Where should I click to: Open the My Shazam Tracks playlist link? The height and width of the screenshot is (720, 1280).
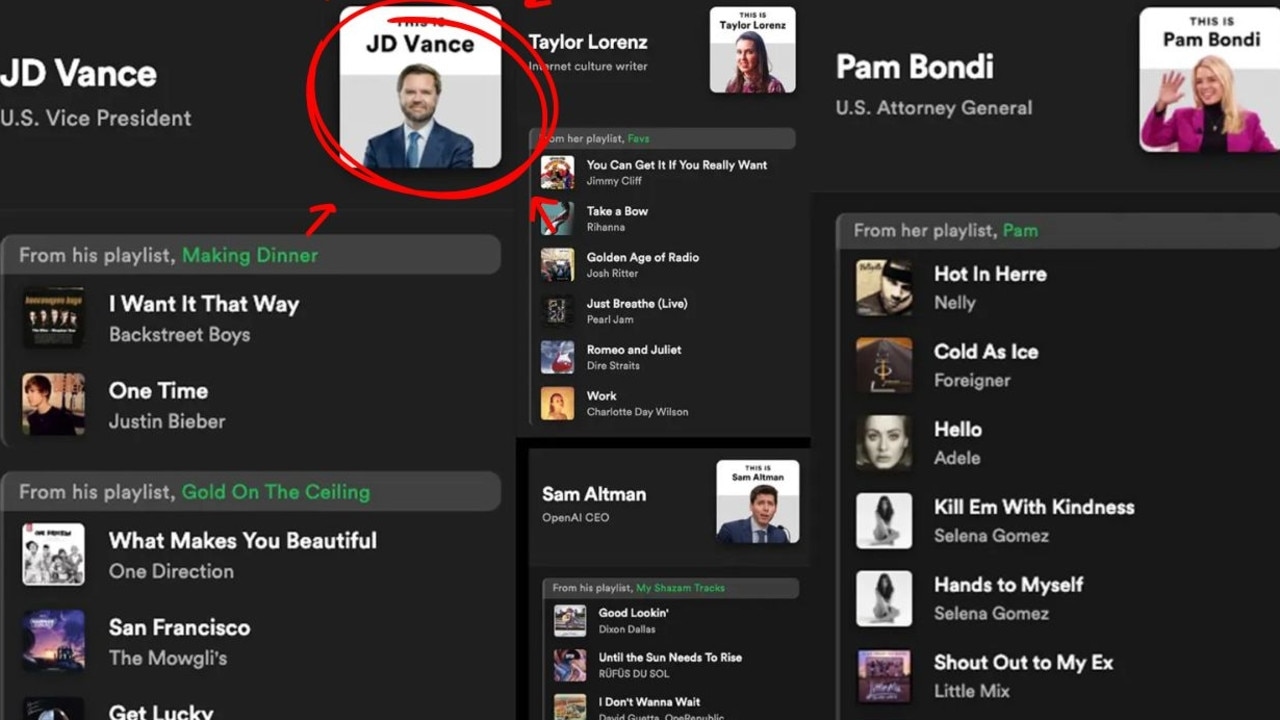click(681, 588)
